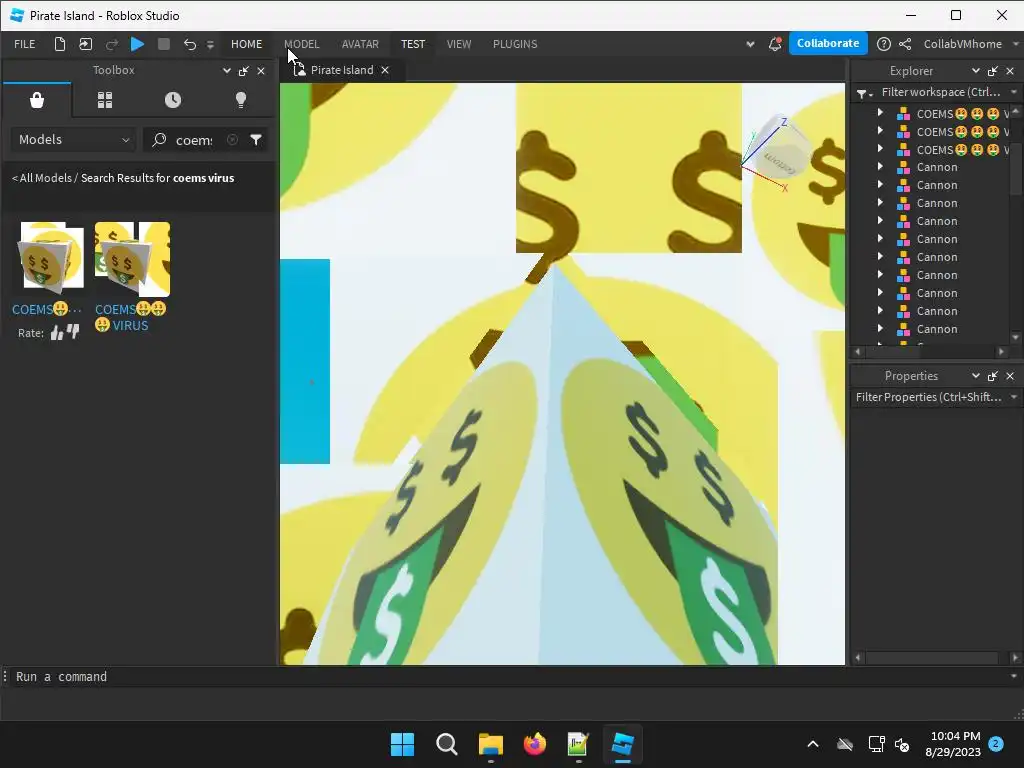
Task: Close the Pirate Island document tab
Action: [x=385, y=70]
